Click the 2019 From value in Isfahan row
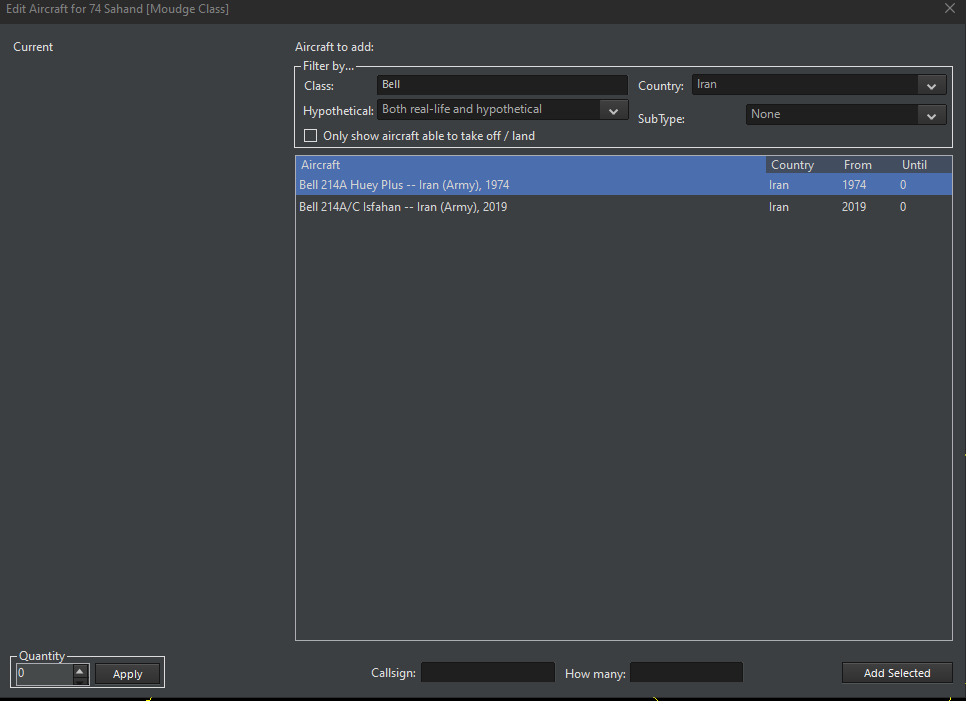966x701 pixels. coord(854,207)
